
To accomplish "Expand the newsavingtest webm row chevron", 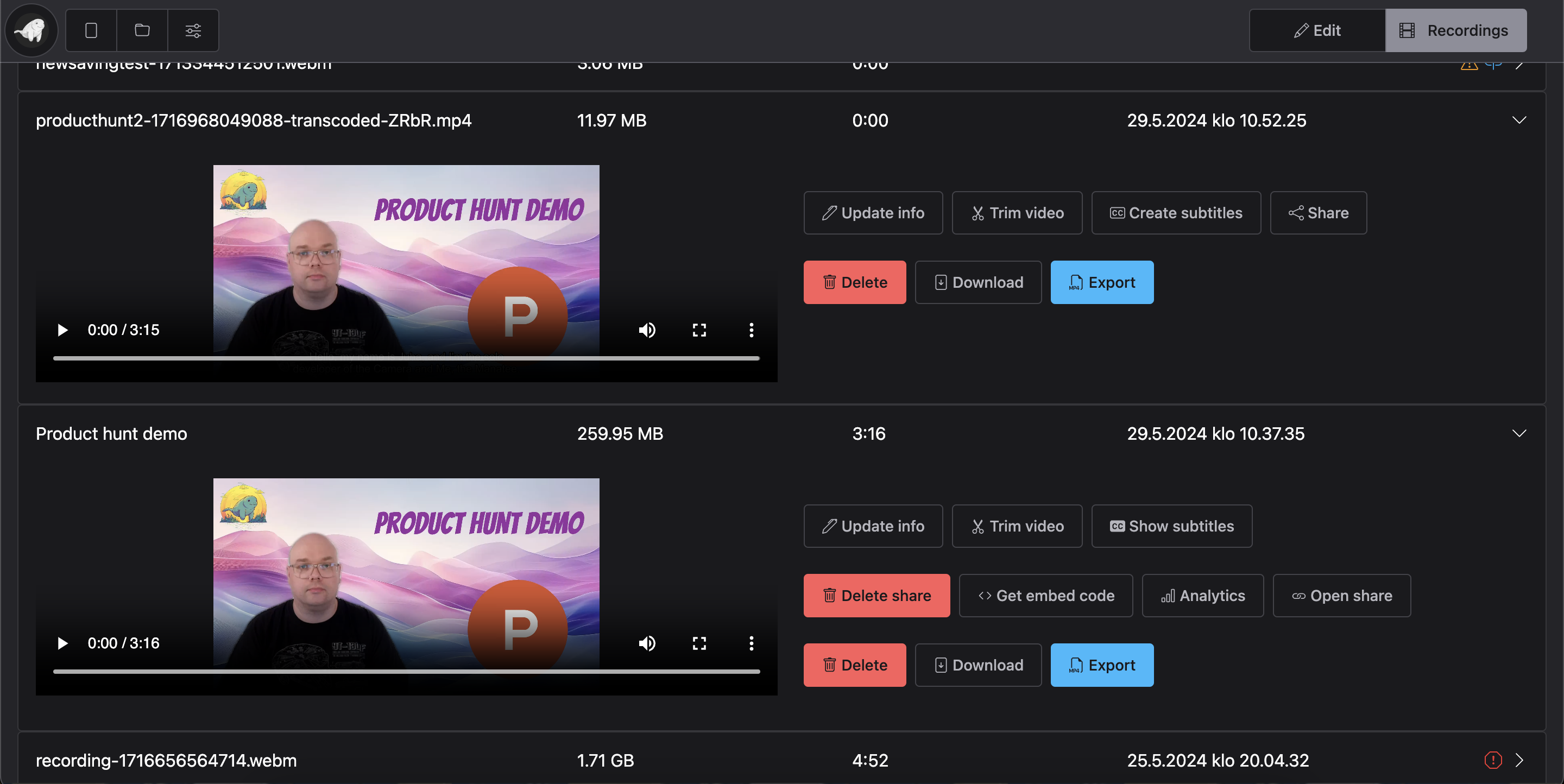I will point(1518,64).
